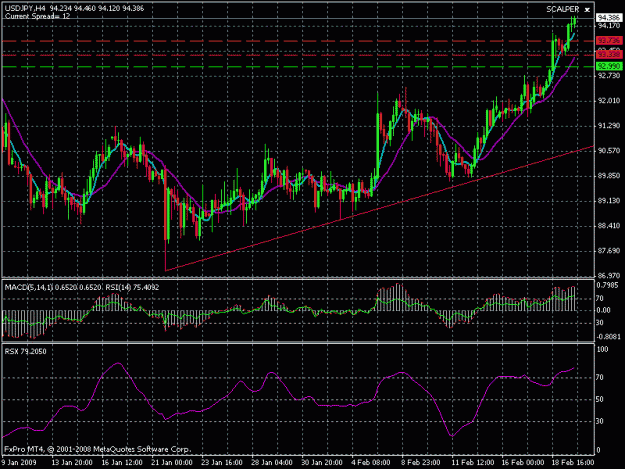
Task: Click the RSI(14) 75.4092 reading
Action: point(132,287)
